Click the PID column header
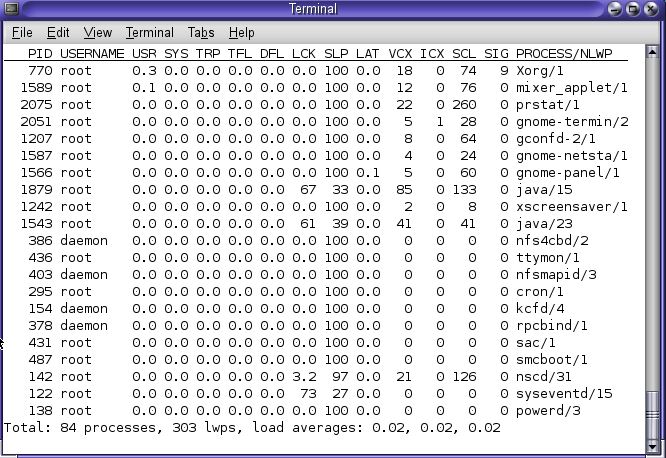Image resolution: width=666 pixels, height=458 pixels. point(40,54)
